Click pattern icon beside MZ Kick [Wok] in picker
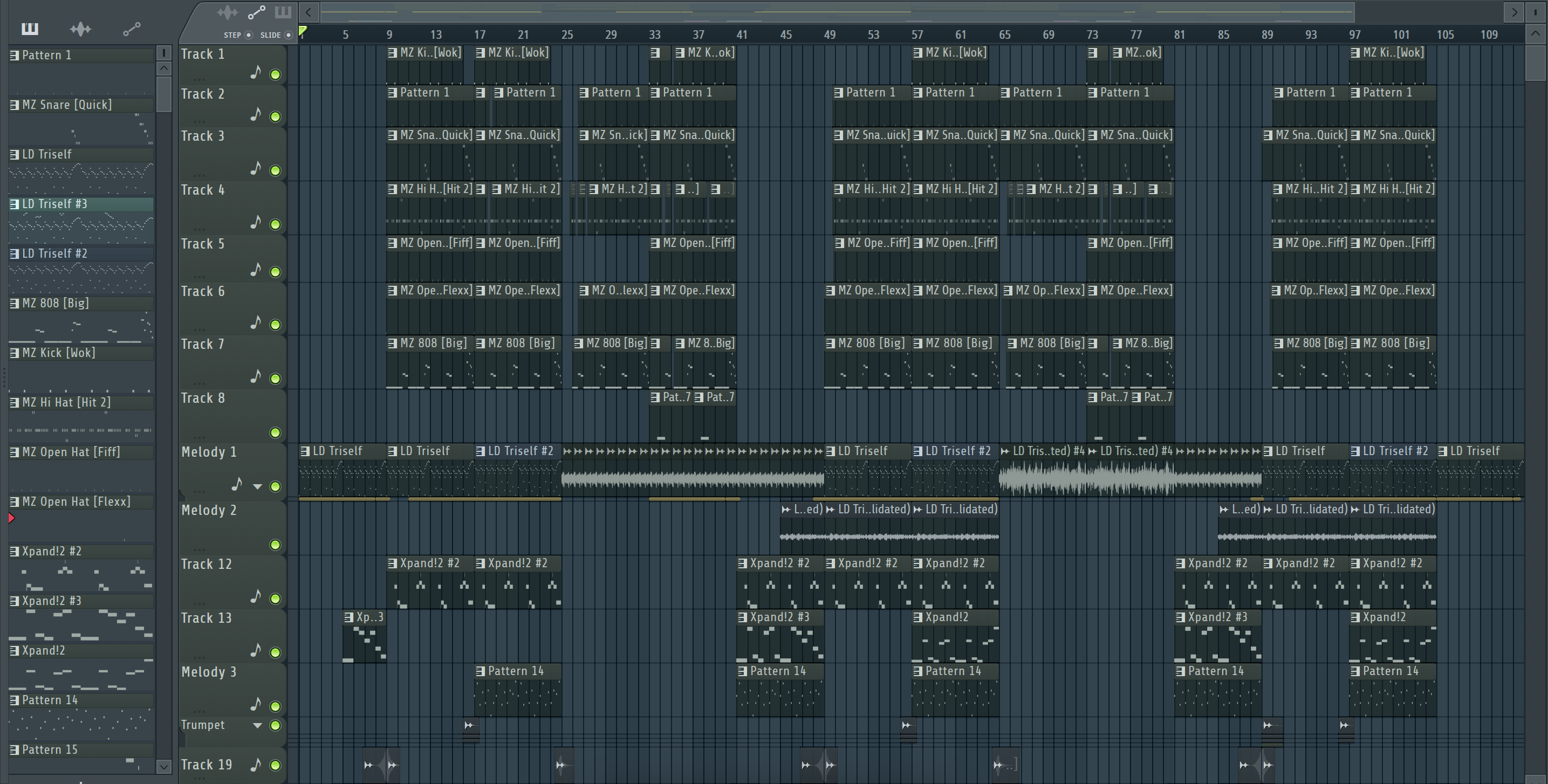Screen dimensions: 1548x784 pyautogui.click(x=15, y=353)
